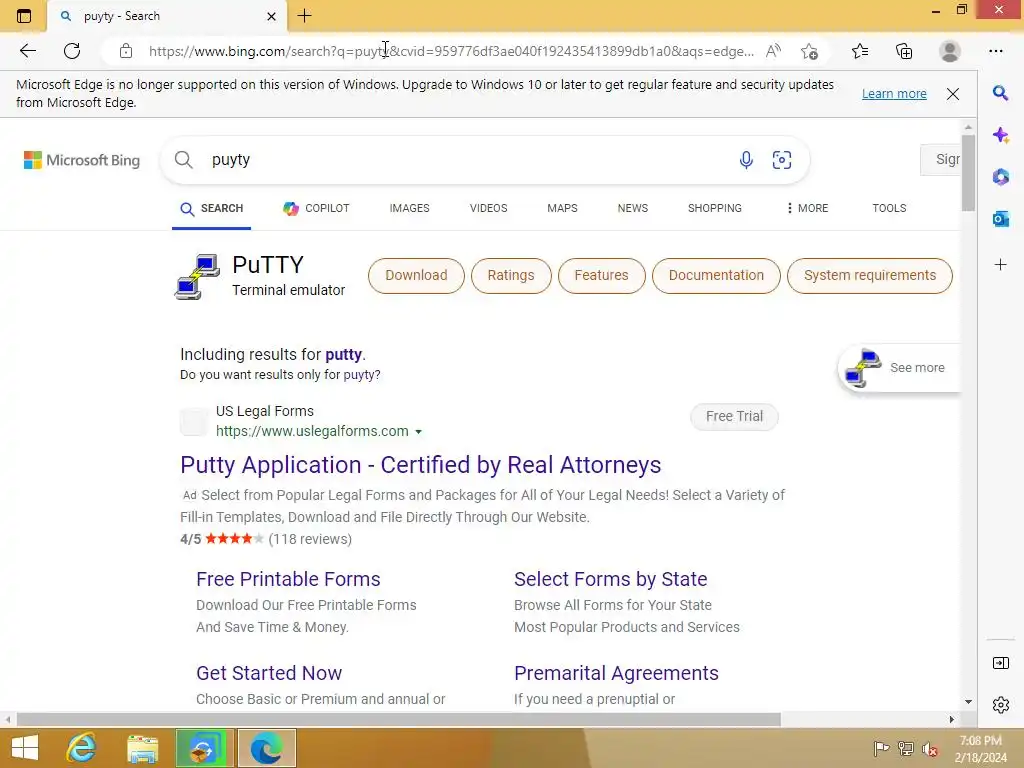Viewport: 1024px width, 768px height.
Task: Open sidebar Search icon
Action: 1000,93
